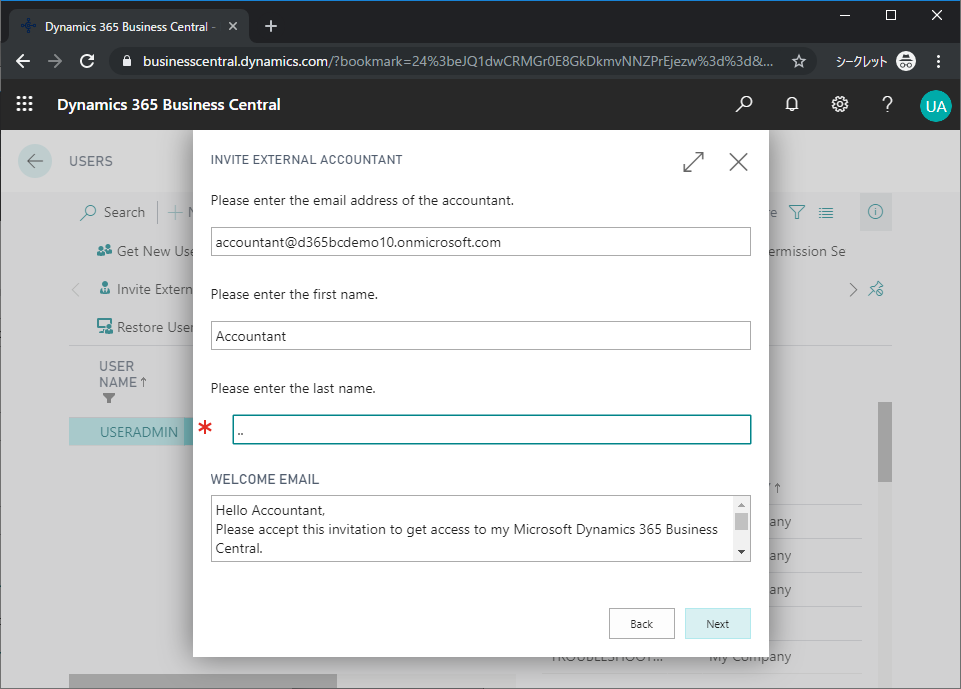The image size is (961, 689).
Task: Navigate back in the browser
Action: 23,61
